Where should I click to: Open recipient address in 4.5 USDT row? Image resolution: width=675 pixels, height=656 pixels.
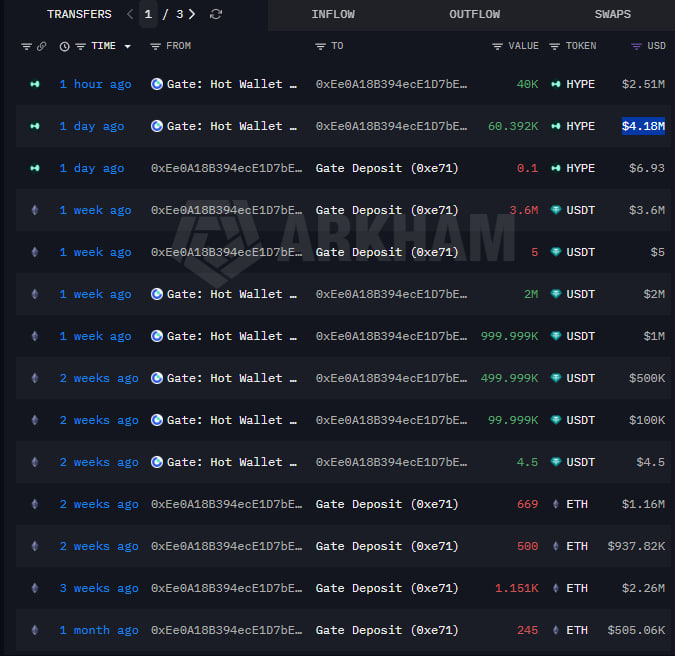391,462
